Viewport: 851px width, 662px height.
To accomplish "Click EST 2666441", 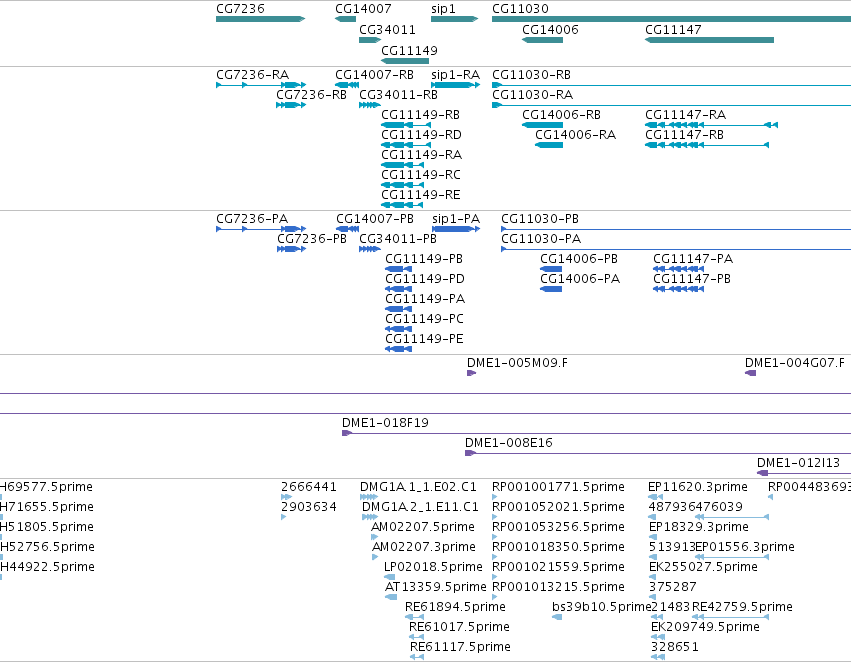I will (x=309, y=487).
